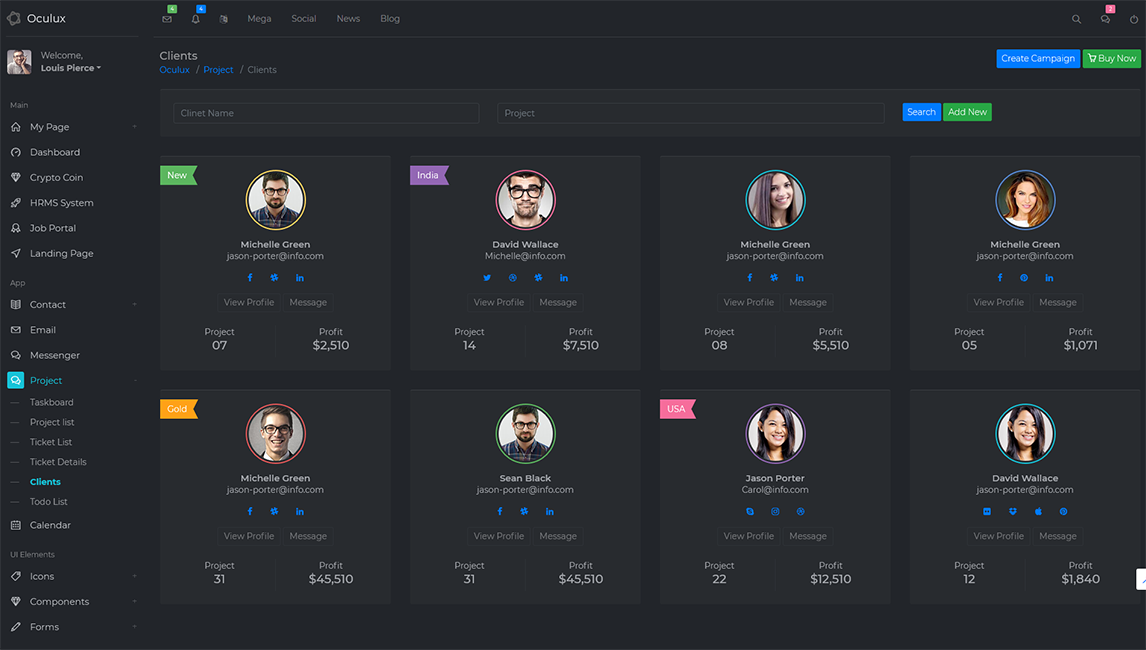1146x650 pixels.
Task: Click Sean Black's LinkedIn icon
Action: click(549, 512)
